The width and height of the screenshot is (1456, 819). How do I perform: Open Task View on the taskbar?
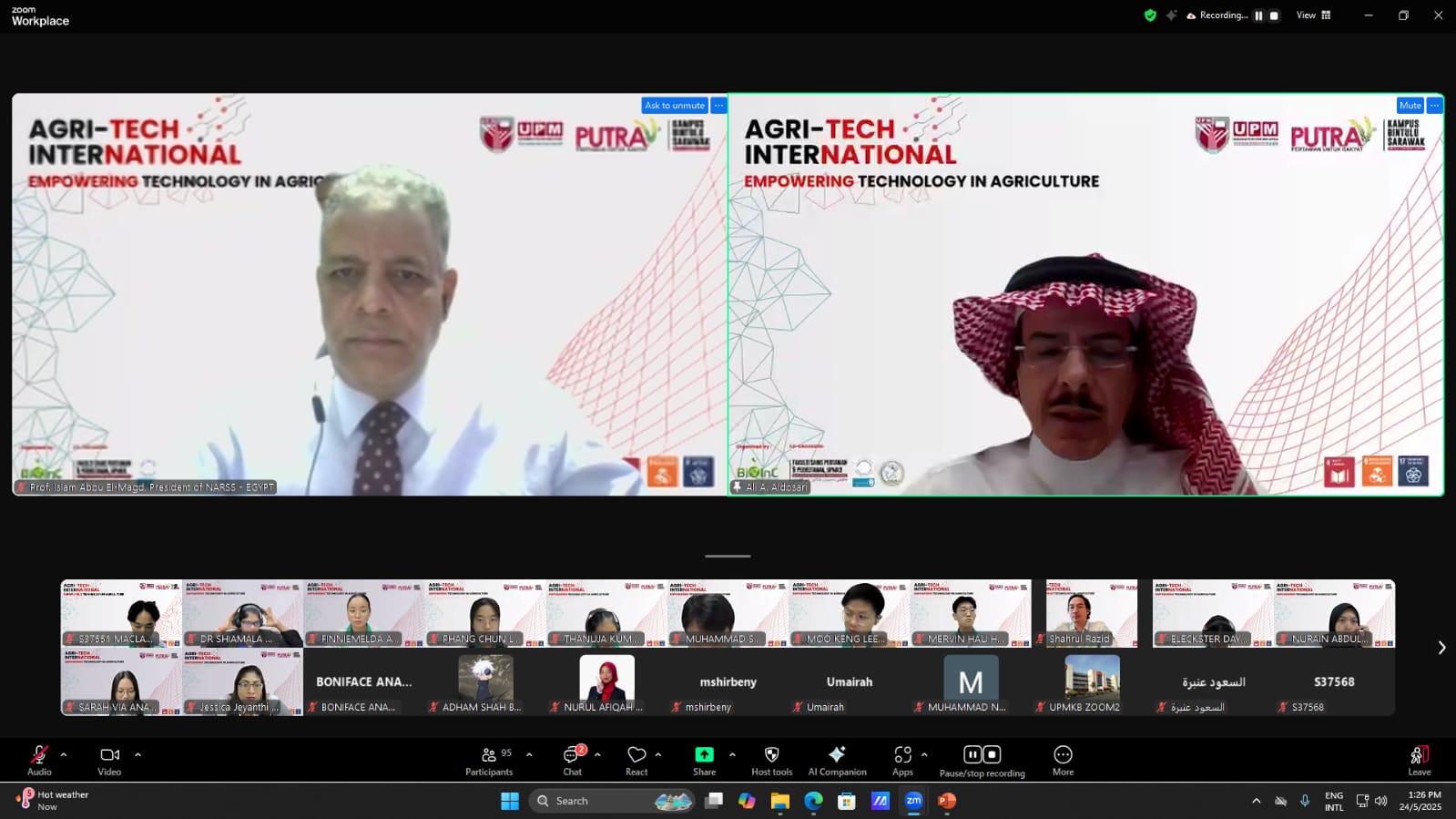tap(714, 801)
